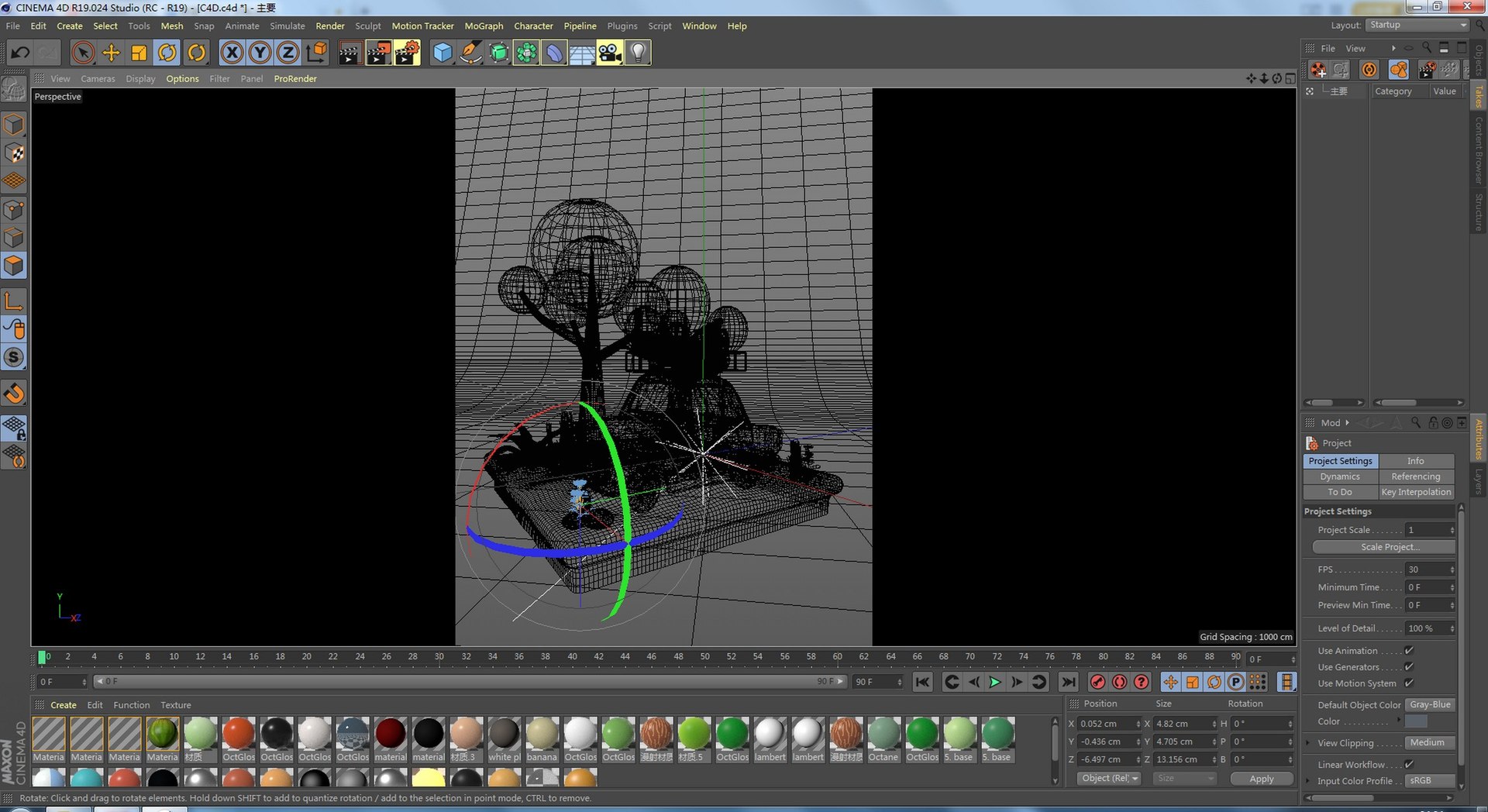Select the Scale tool in top toolbar
The width and height of the screenshot is (1488, 812).
139,53
